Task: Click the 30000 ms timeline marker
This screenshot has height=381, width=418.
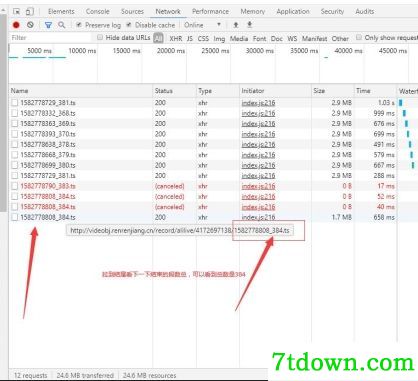Action: click(x=260, y=51)
